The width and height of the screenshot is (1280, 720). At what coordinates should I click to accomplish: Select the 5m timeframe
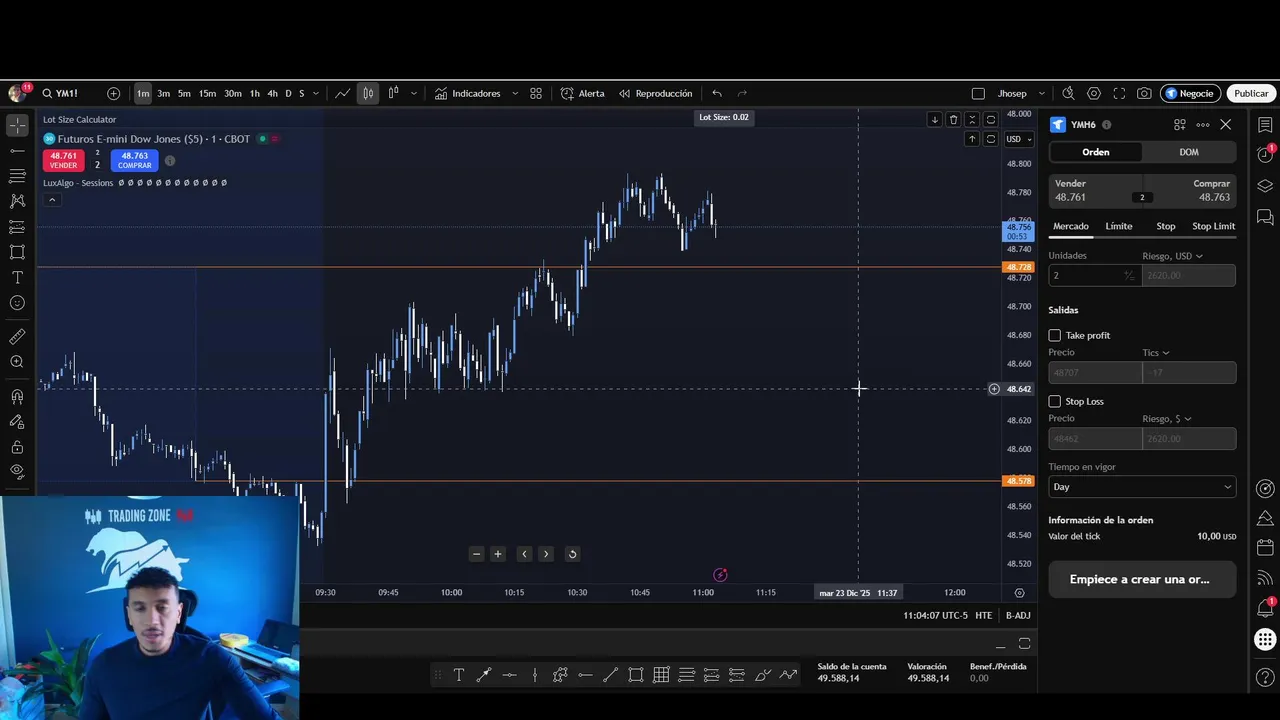(184, 93)
